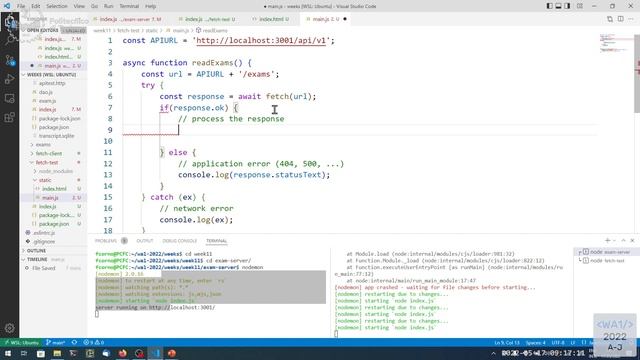Collapse the fetch-test folder
This screenshot has height=360, width=640.
pyautogui.click(x=46, y=162)
